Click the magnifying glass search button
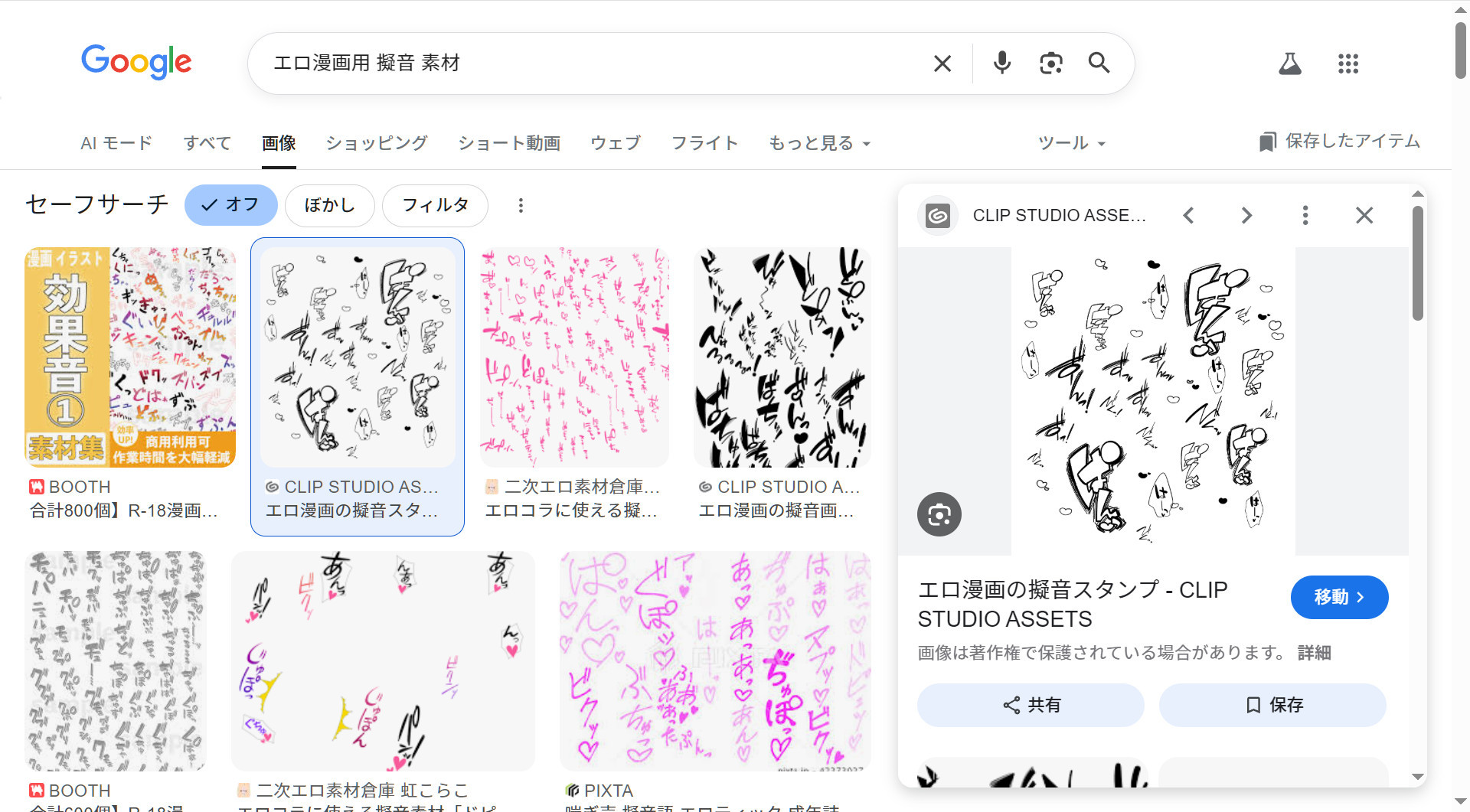 tap(1099, 63)
